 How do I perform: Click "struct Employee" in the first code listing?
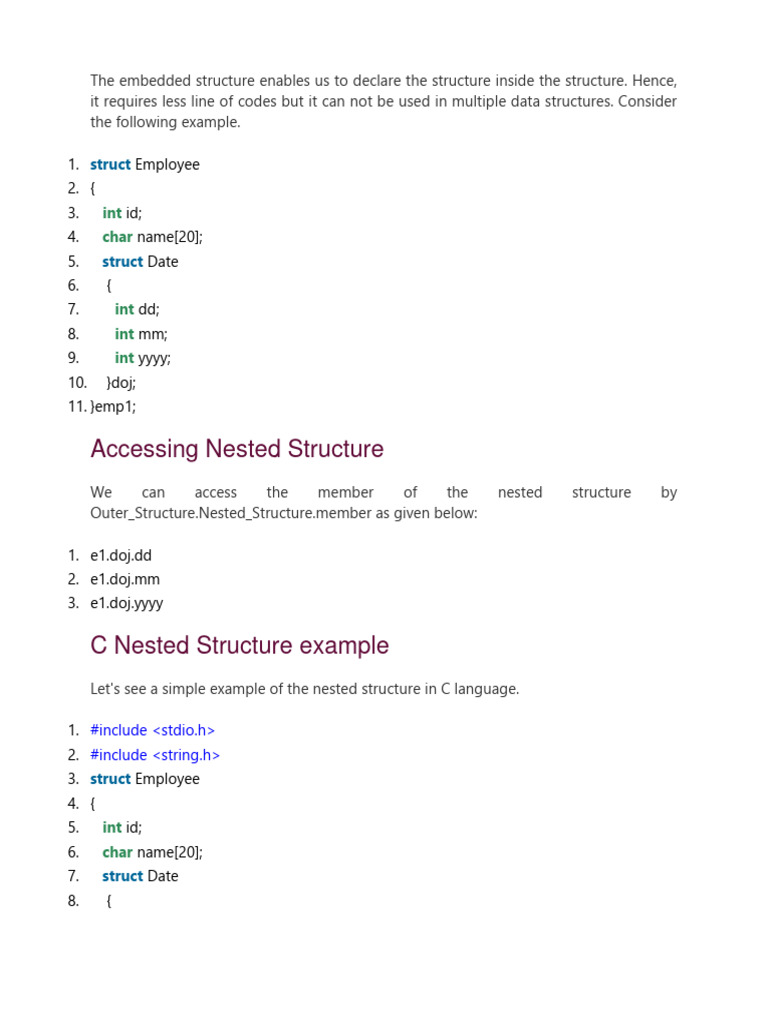coord(145,164)
